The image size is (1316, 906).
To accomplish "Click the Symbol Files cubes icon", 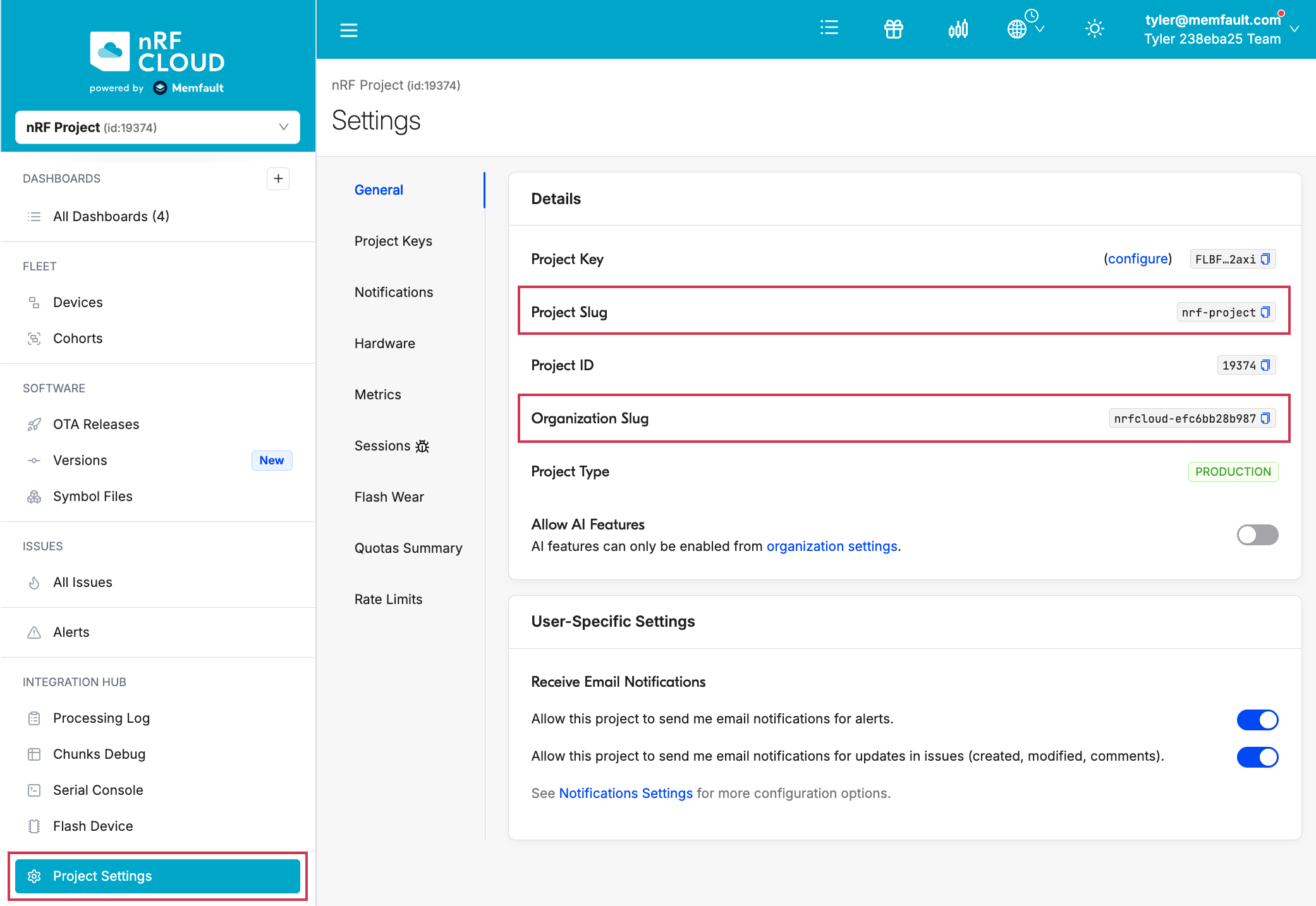I will 34,497.
